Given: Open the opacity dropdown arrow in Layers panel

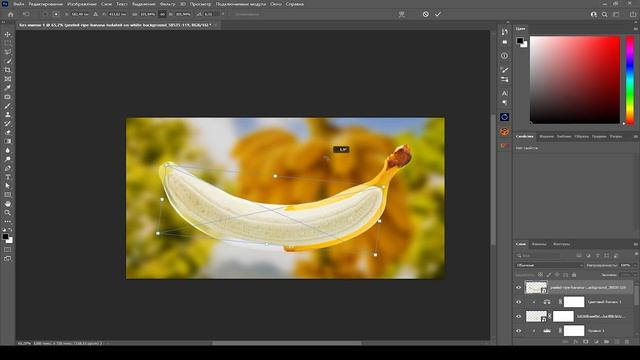Looking at the screenshot, I should (x=635, y=265).
